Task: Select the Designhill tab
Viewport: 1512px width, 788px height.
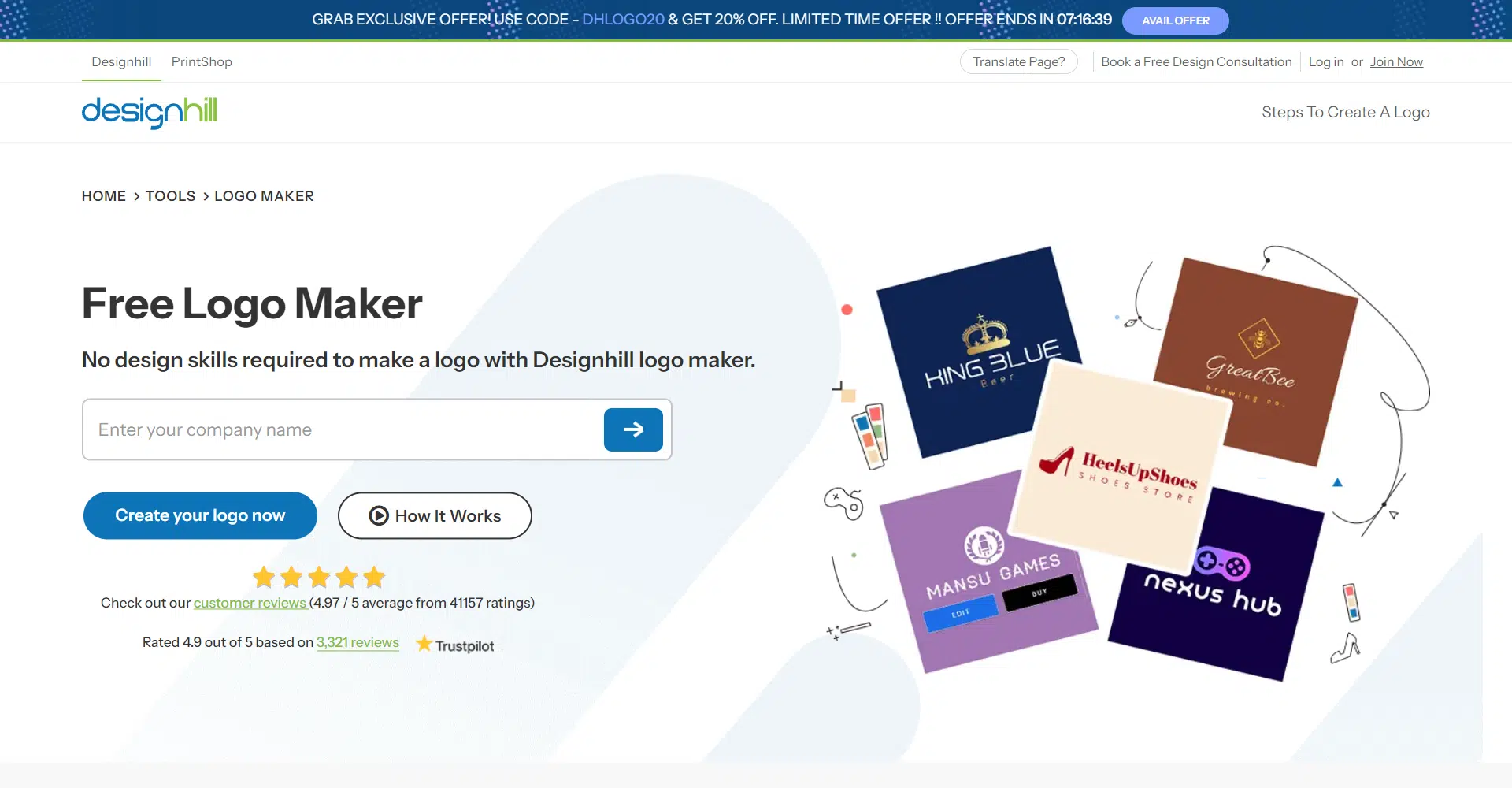Action: pyautogui.click(x=121, y=61)
